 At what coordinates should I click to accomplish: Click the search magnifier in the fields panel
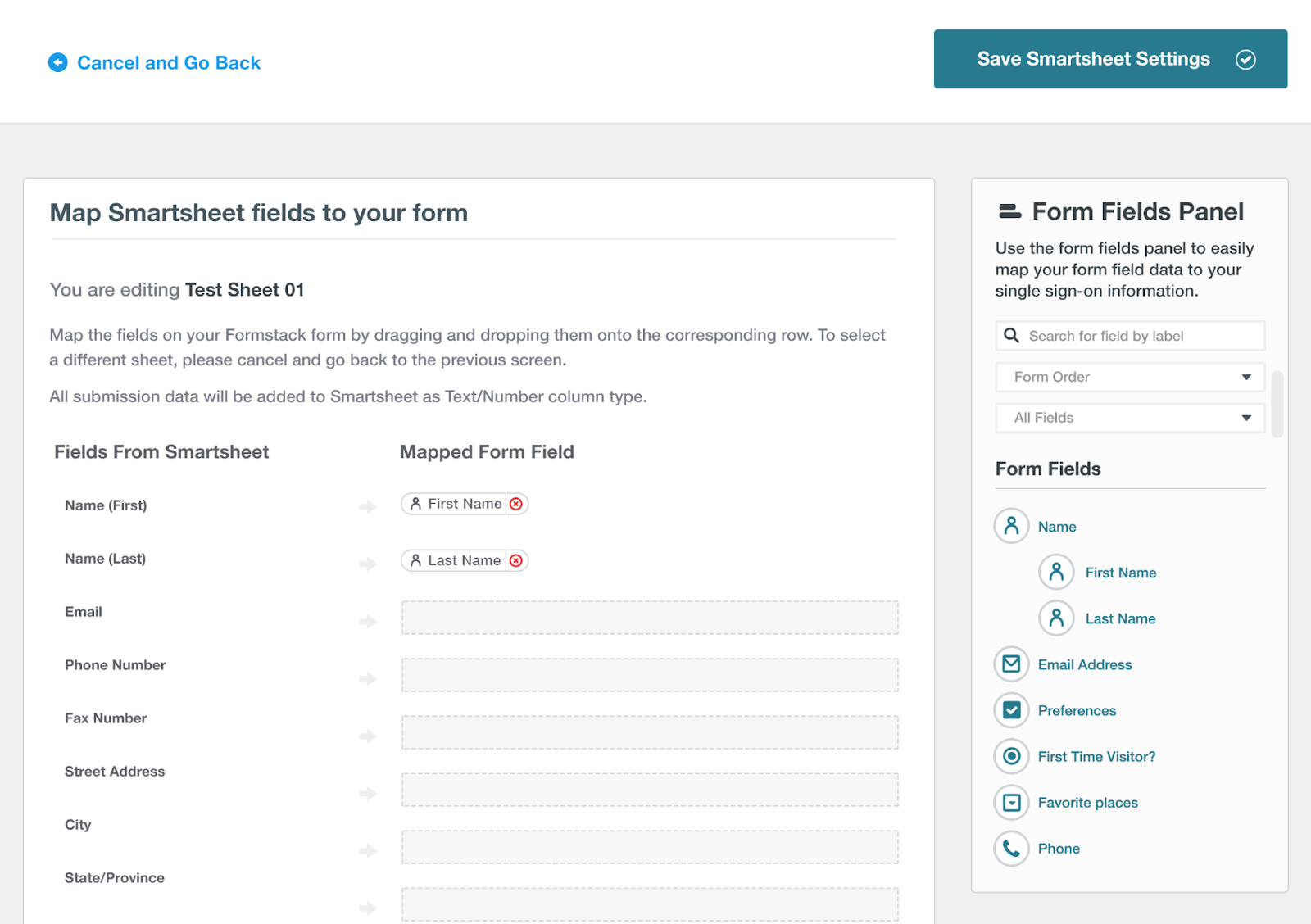click(x=1013, y=336)
